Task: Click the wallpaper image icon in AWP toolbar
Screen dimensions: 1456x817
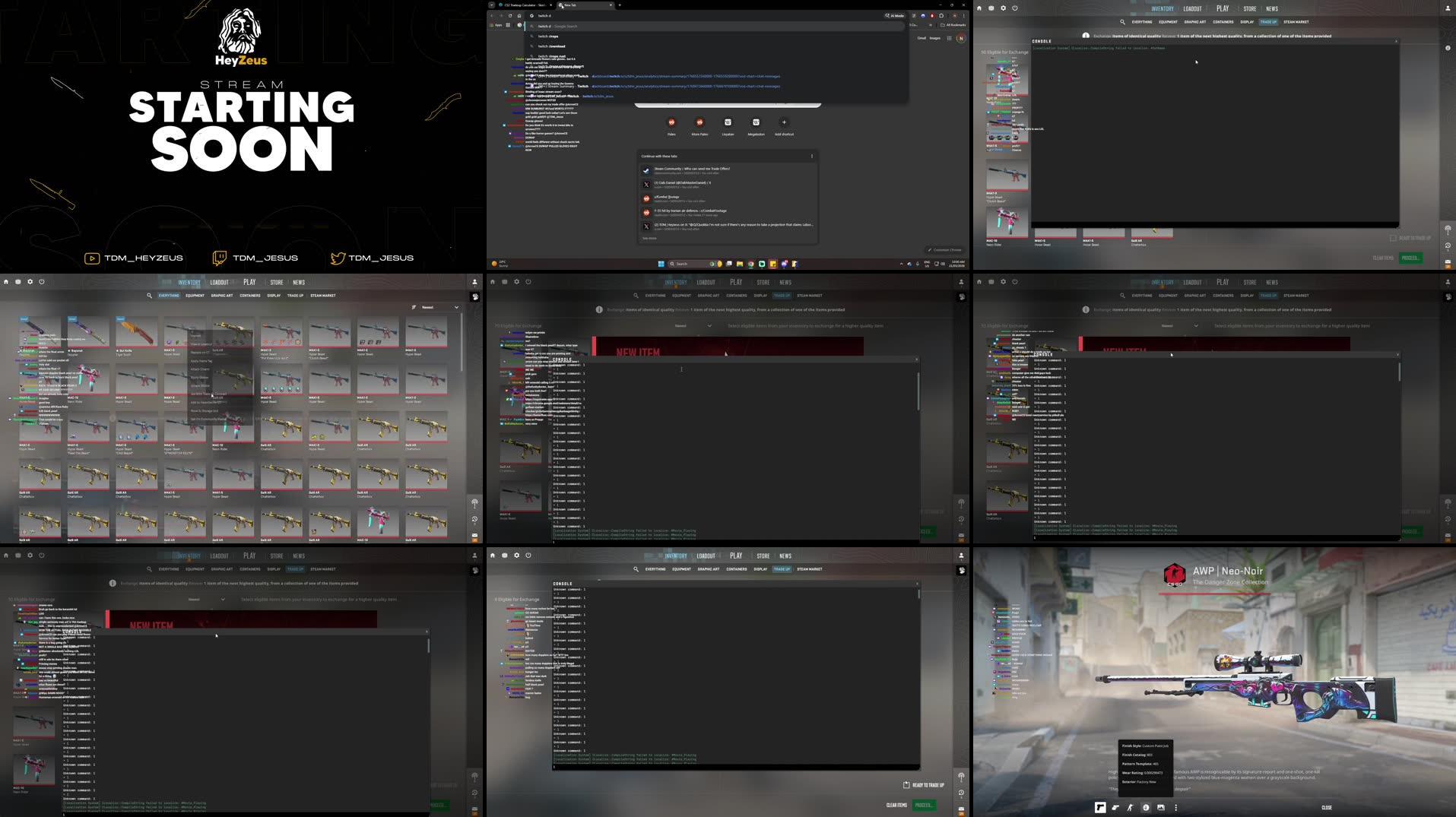Action: coord(1161,808)
